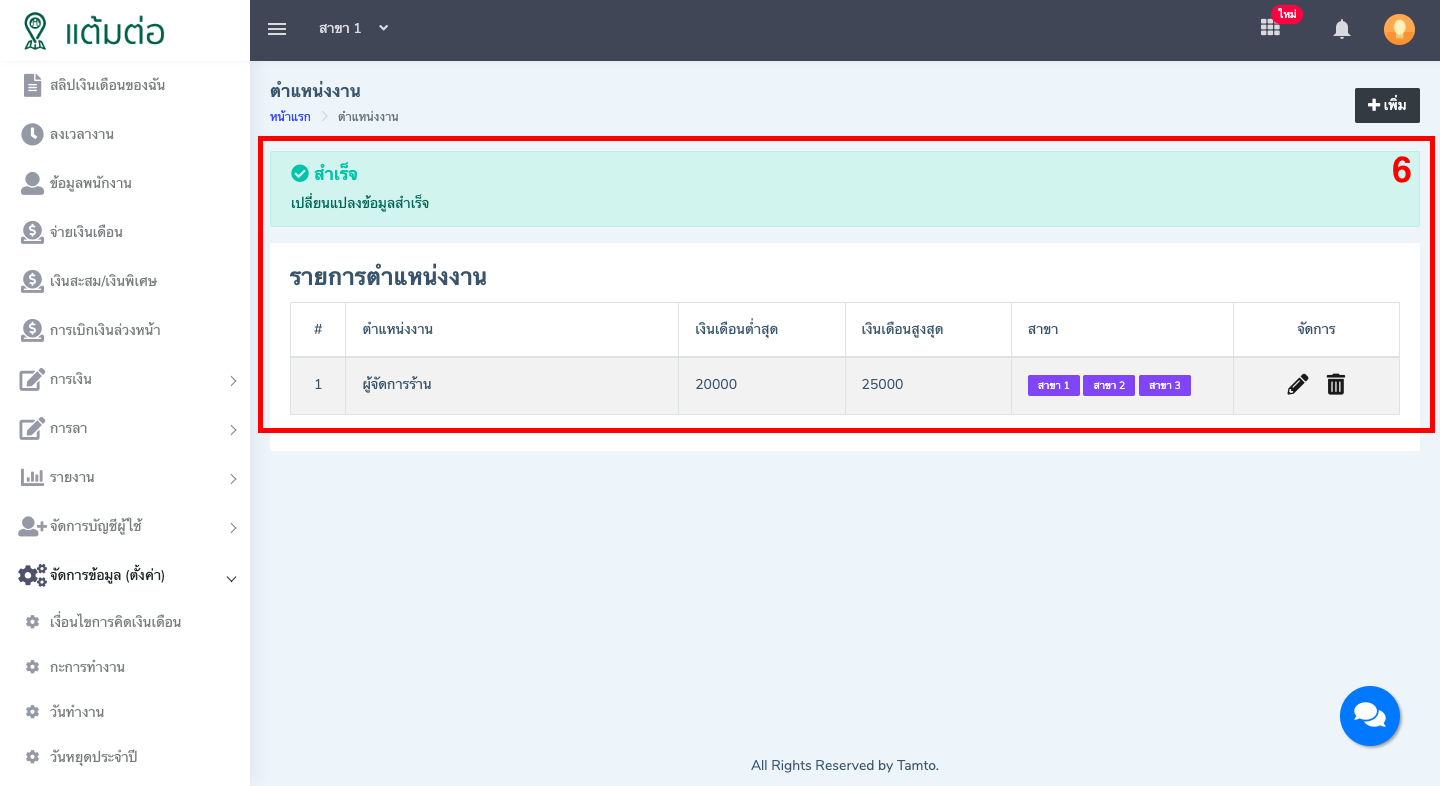Open the notifications bell
This screenshot has height=786, width=1440.
click(1342, 30)
